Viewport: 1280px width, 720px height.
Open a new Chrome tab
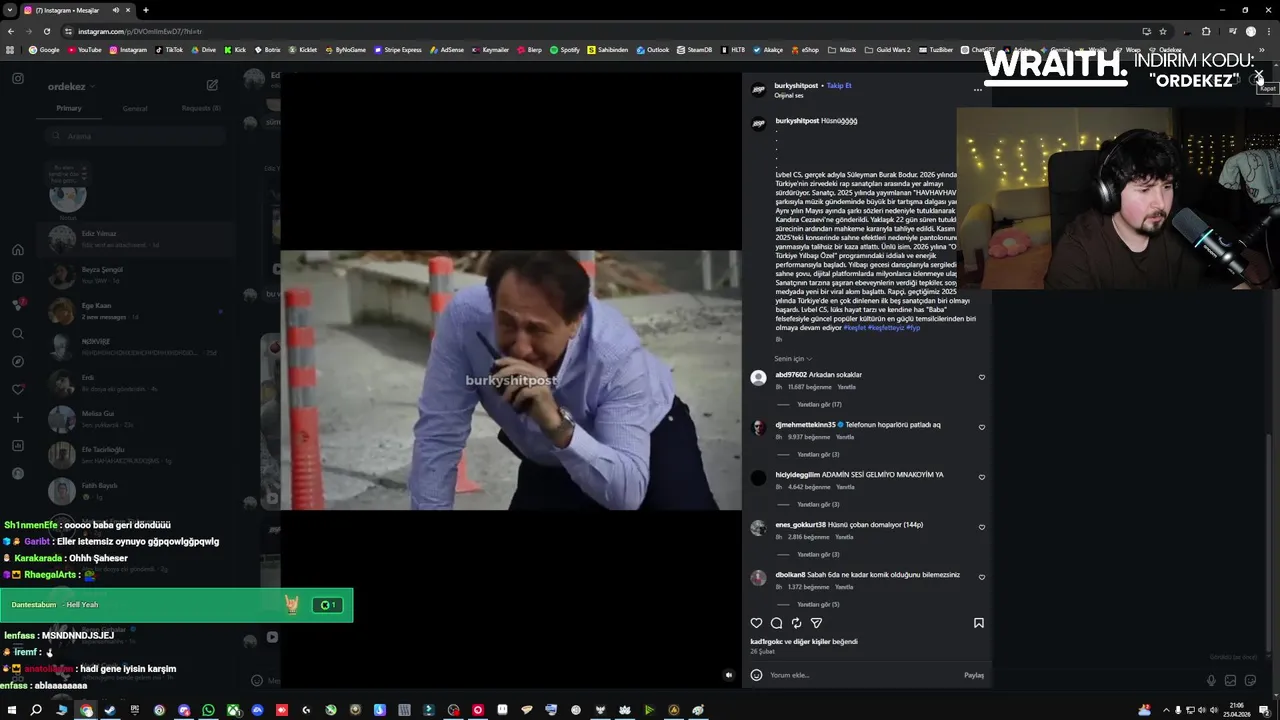tap(145, 10)
